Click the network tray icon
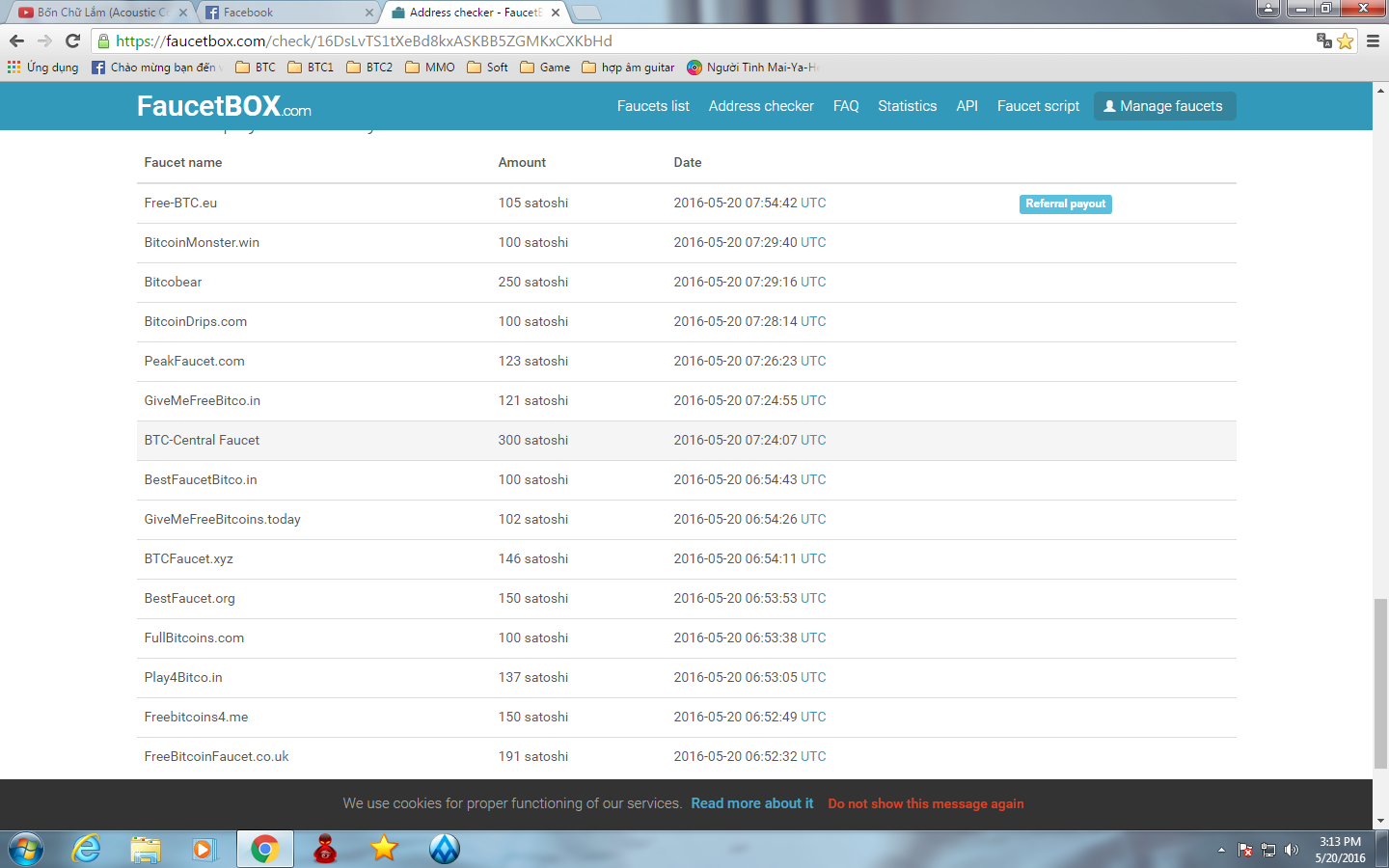 [1268, 850]
